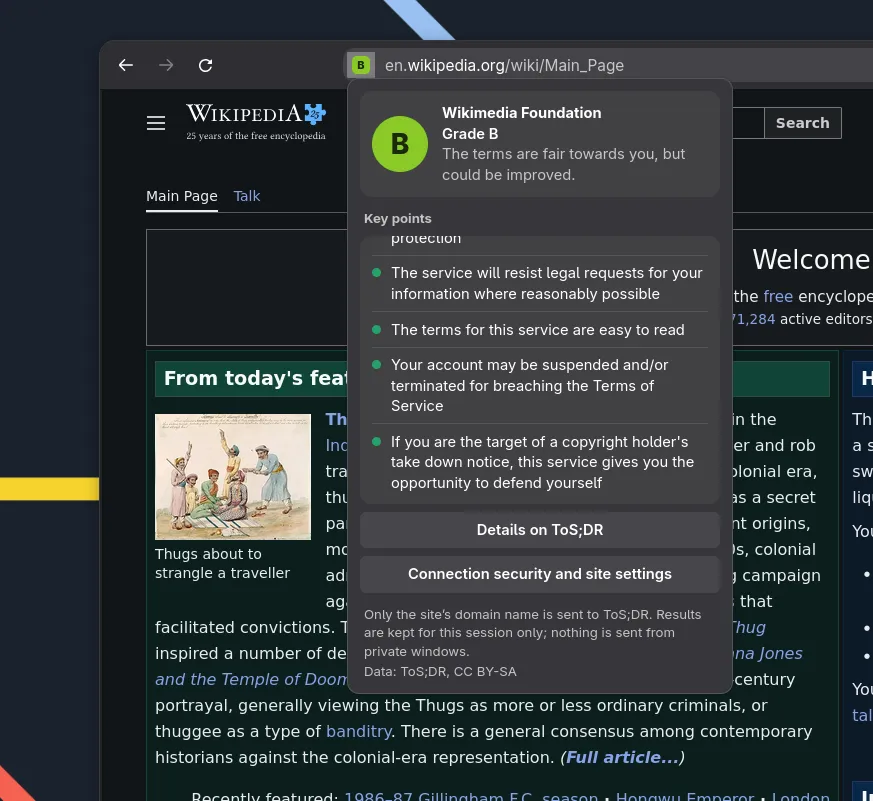Go back with the browser back arrow

126,65
